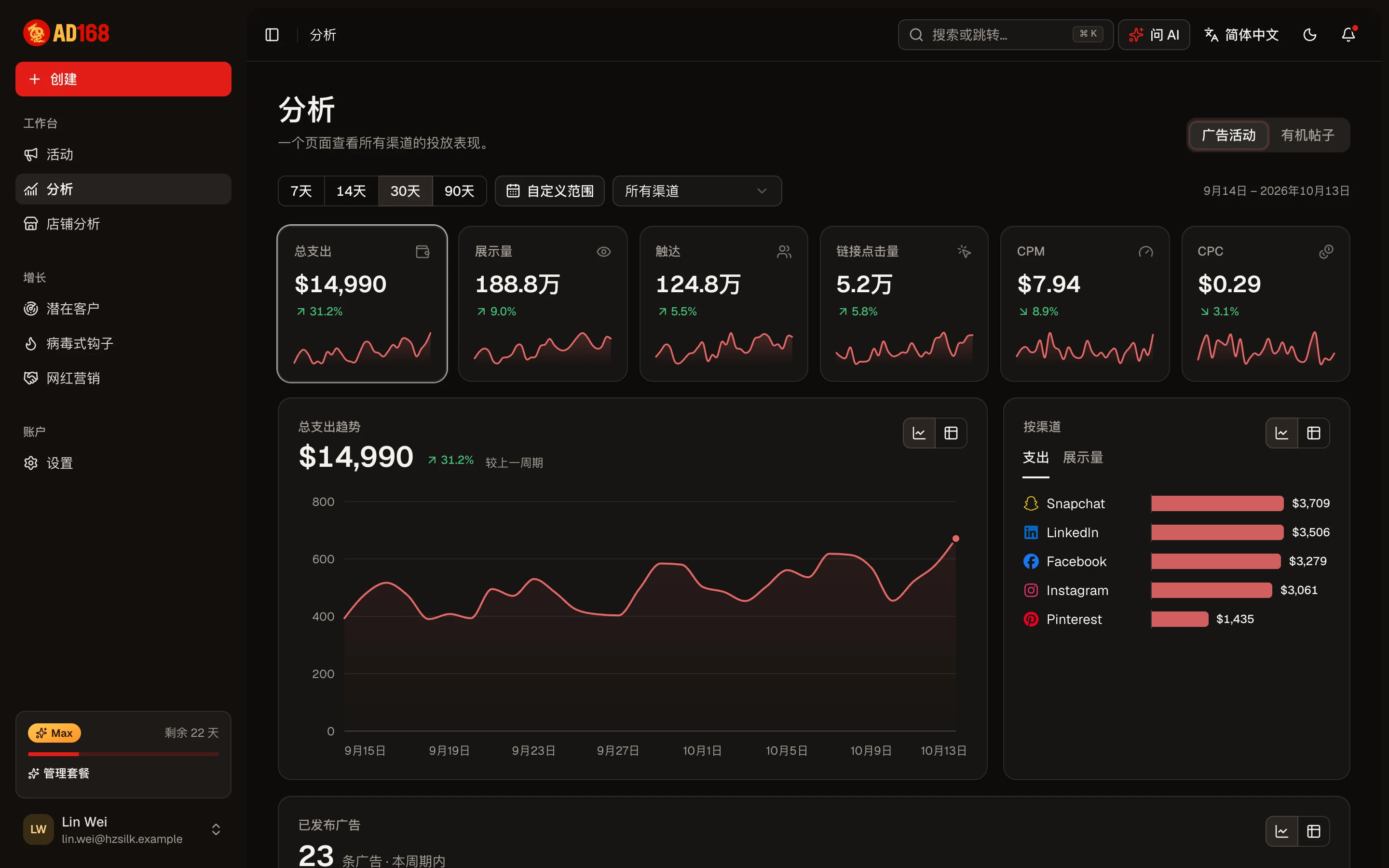
Task: Click sparkle icon in Max badge
Action: point(41,733)
